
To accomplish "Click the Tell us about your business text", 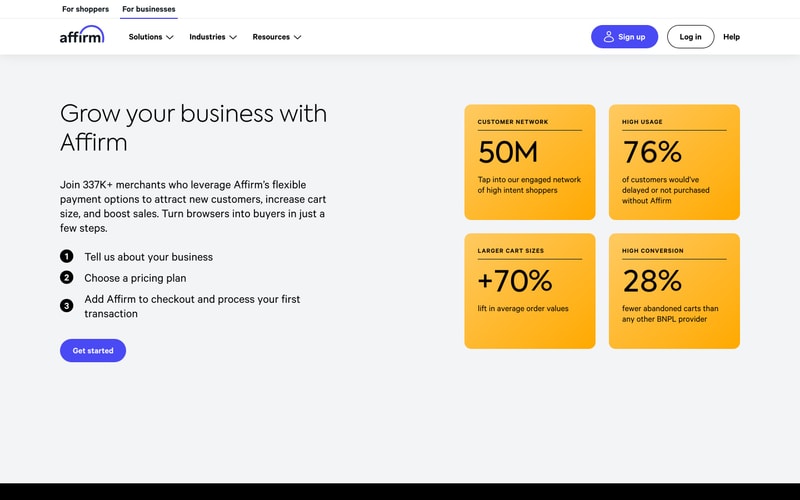I will (x=148, y=257).
